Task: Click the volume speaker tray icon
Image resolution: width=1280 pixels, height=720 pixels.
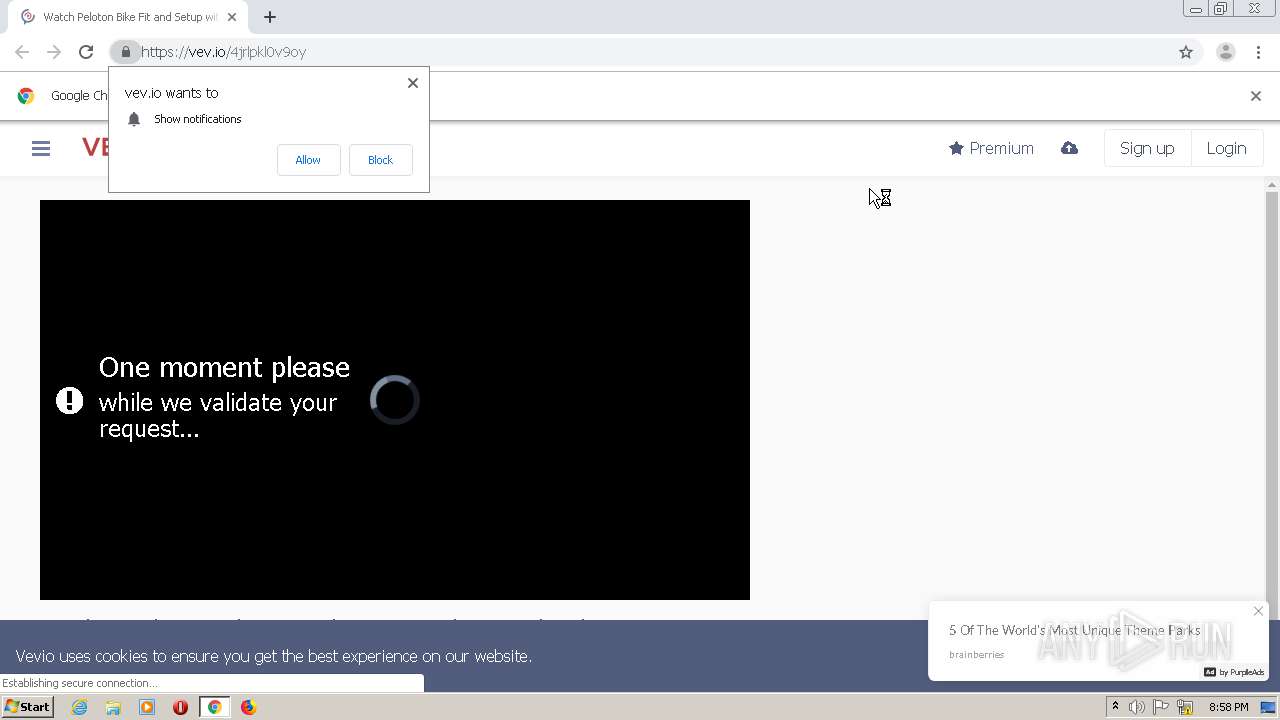Action: (x=1137, y=707)
